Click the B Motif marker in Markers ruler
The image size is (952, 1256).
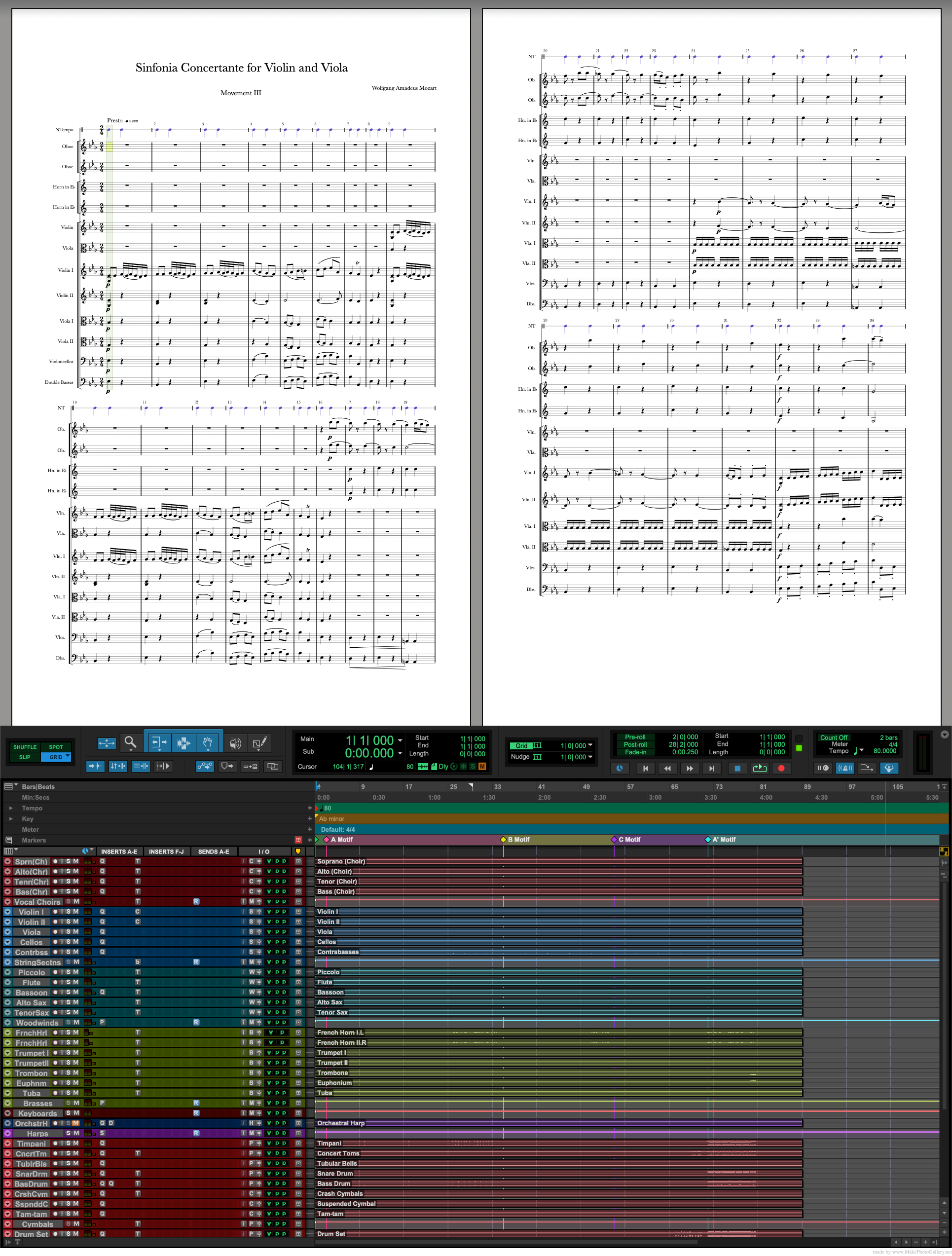(503, 839)
